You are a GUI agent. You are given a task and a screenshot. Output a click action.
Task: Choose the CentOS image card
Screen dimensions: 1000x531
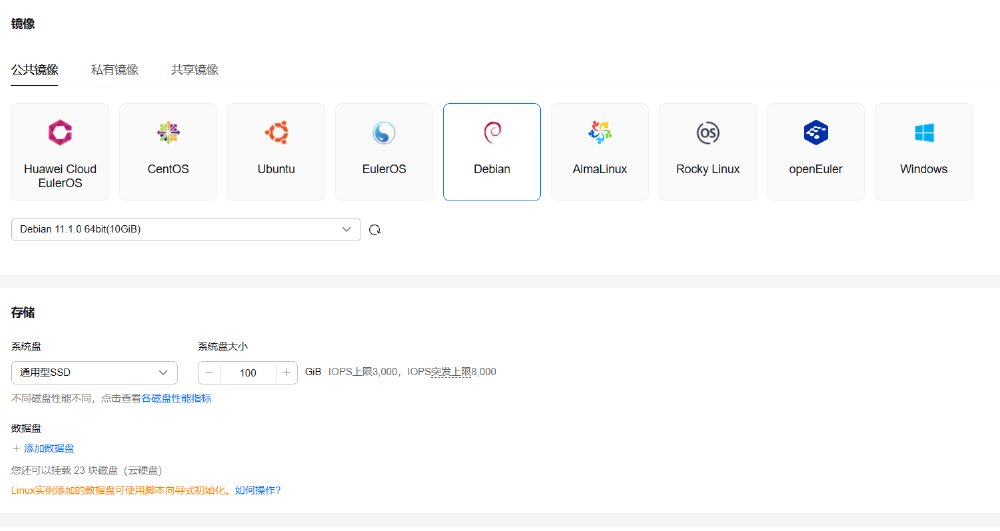[x=168, y=152]
